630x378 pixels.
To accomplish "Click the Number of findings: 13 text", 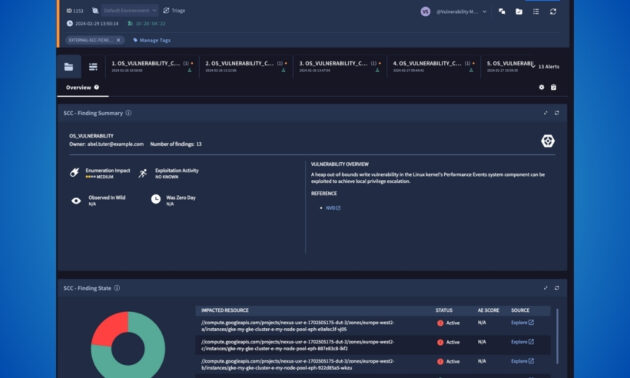I will tap(176, 144).
